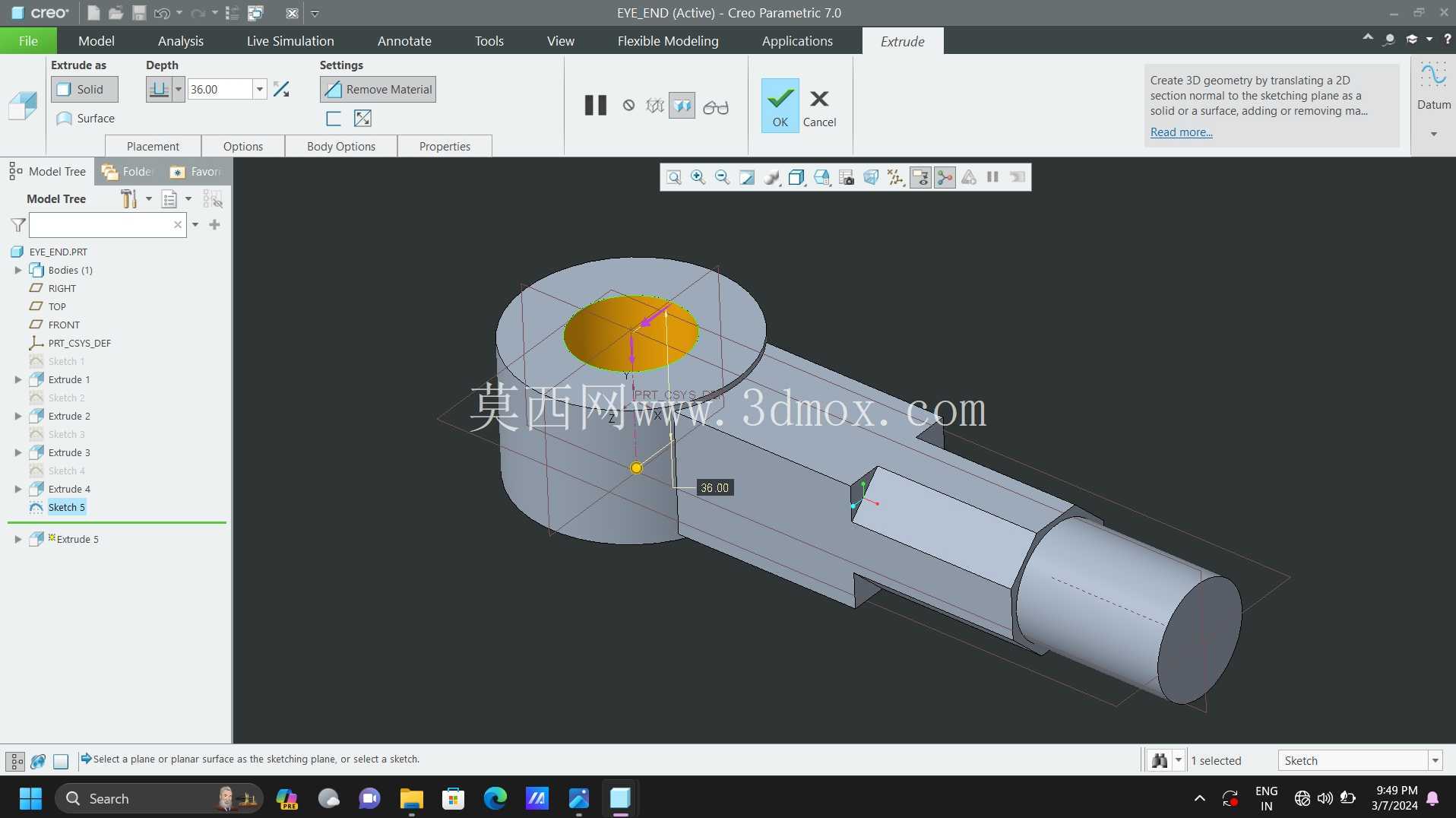The width and height of the screenshot is (1456, 818).
Task: Select the no preview icon
Action: click(x=628, y=105)
